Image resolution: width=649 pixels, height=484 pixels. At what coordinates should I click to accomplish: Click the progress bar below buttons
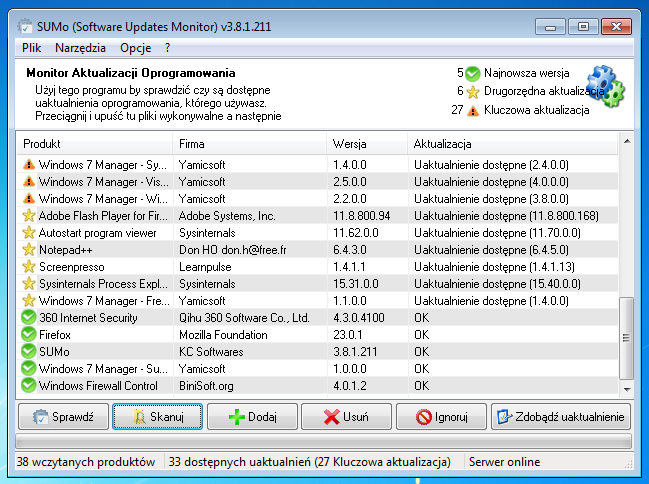tap(323, 441)
